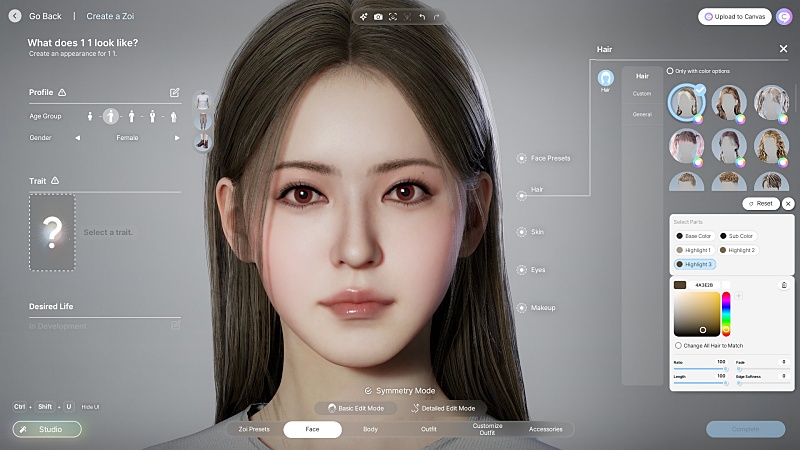Toggle Symmetry Mode checkbox
800x450 pixels.
tap(368, 390)
